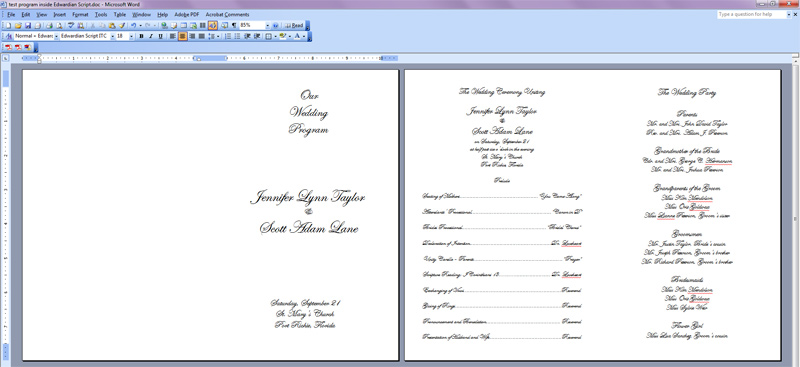Open the font color picker arrow

click(304, 36)
